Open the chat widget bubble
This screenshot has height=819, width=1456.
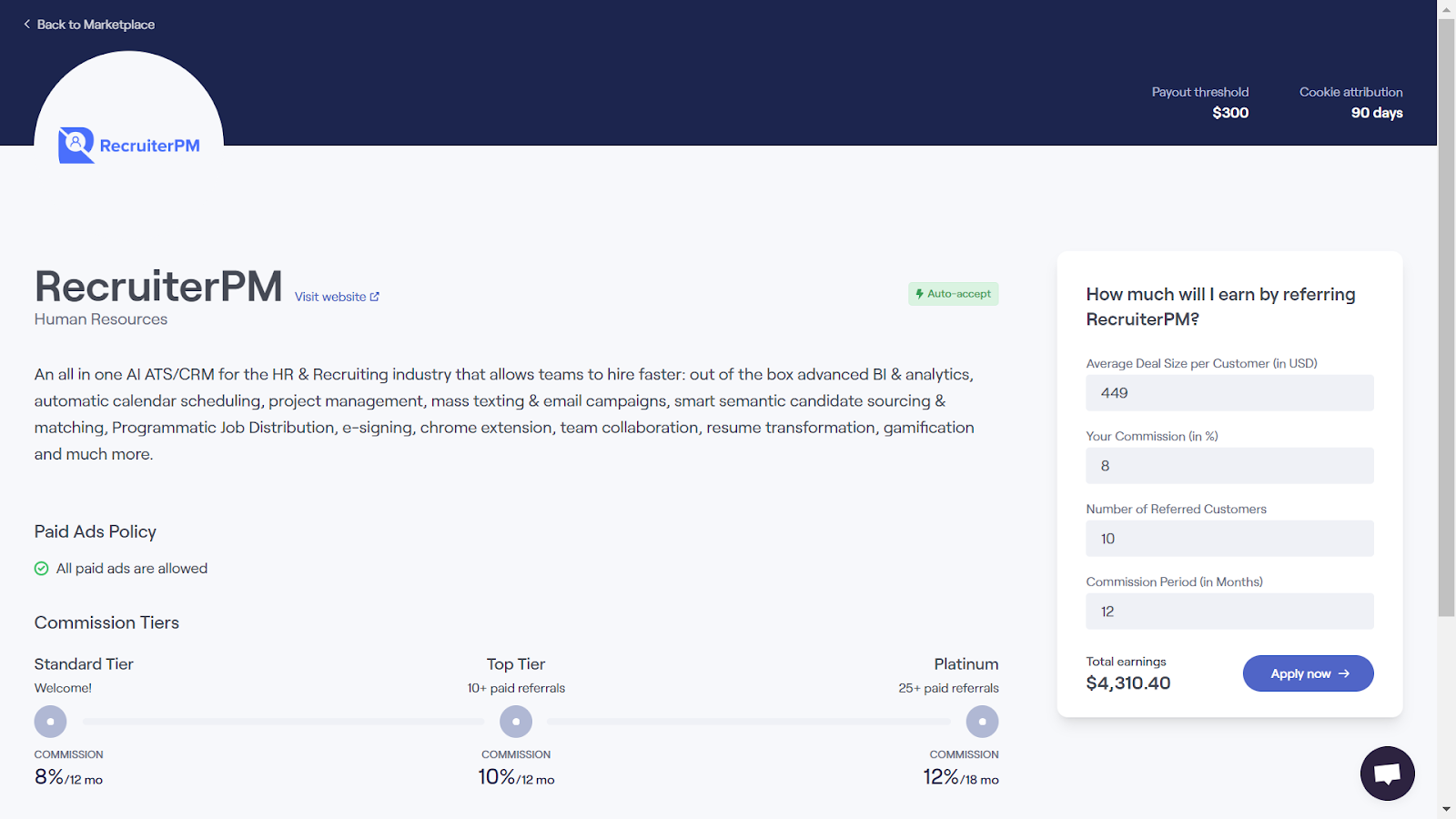1386,773
